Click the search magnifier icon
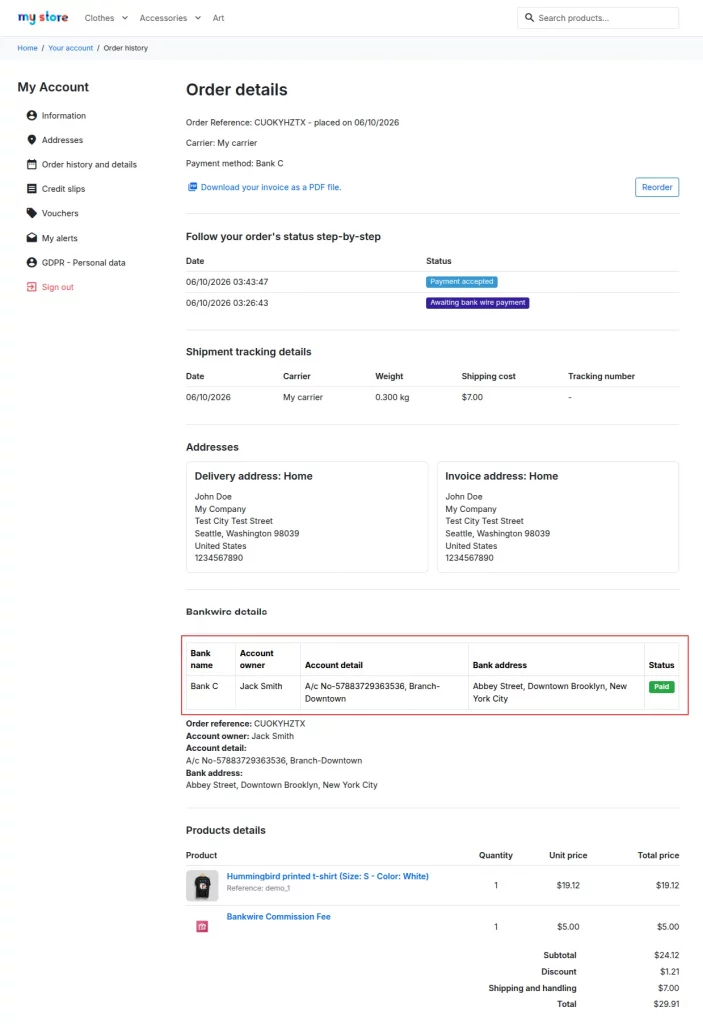 coord(529,18)
